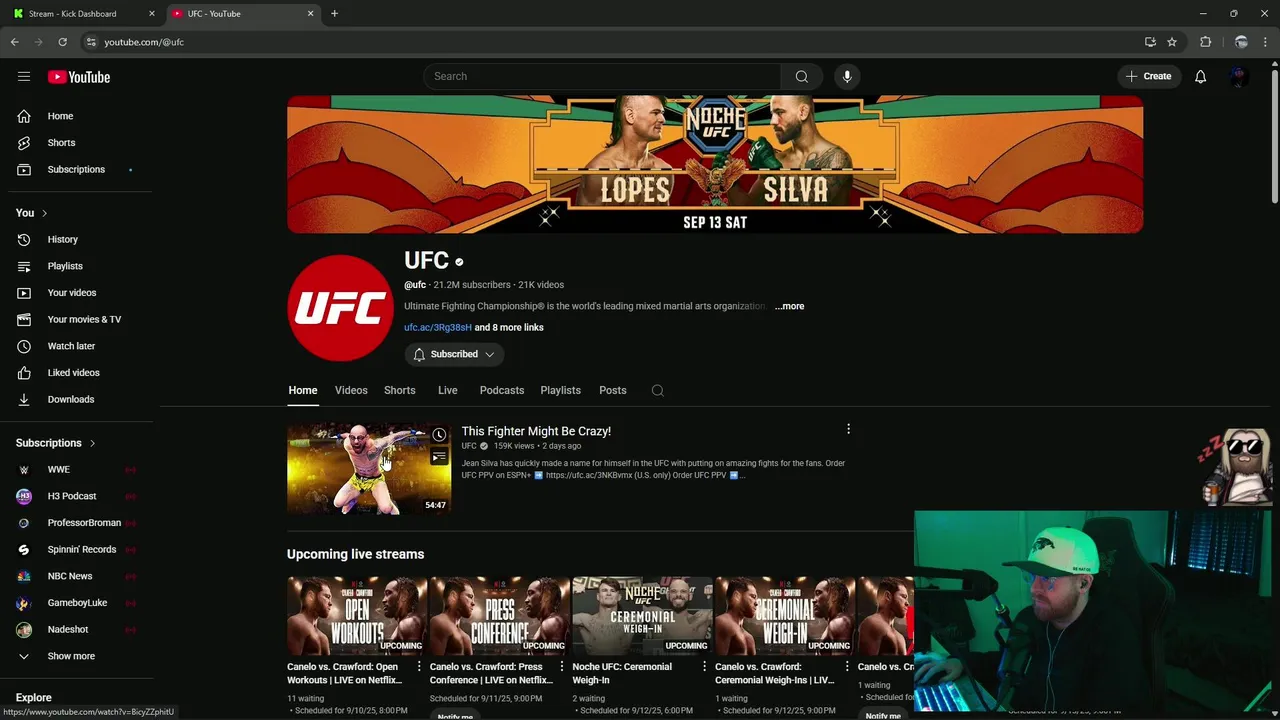
Task: Search within the UFC channel
Action: tap(657, 390)
